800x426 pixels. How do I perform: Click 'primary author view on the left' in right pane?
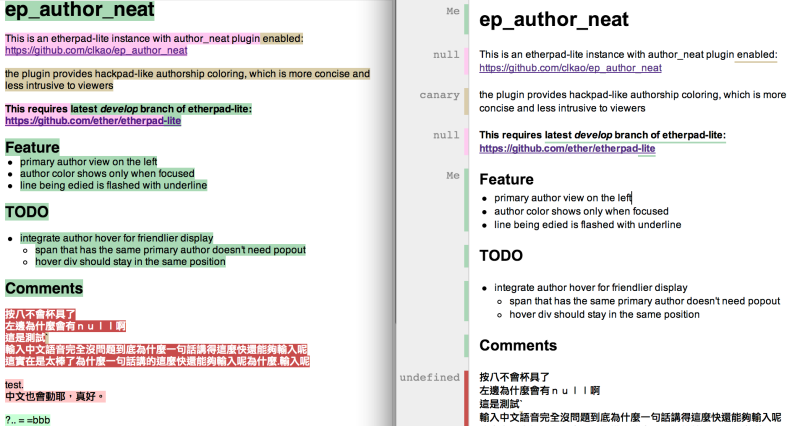click(563, 198)
